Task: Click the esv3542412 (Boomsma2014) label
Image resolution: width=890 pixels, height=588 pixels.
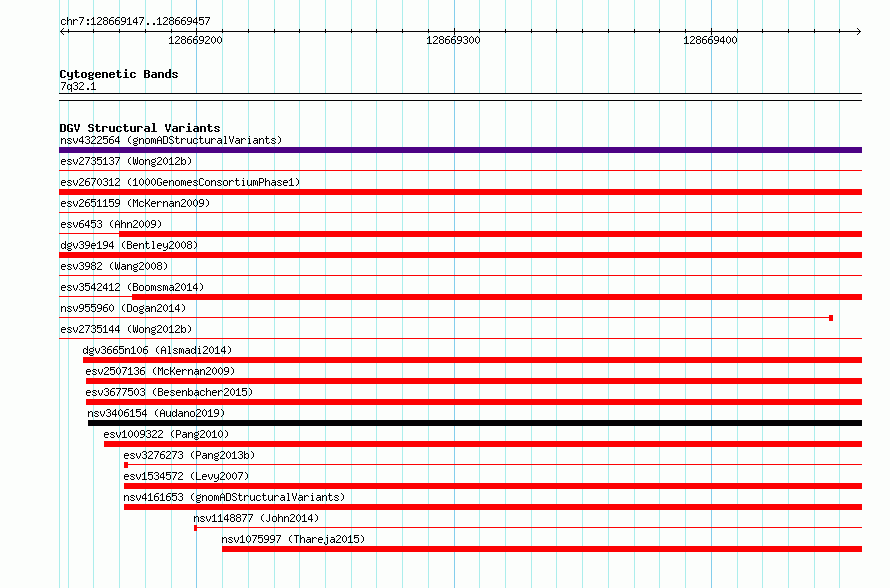Action: [x=132, y=287]
